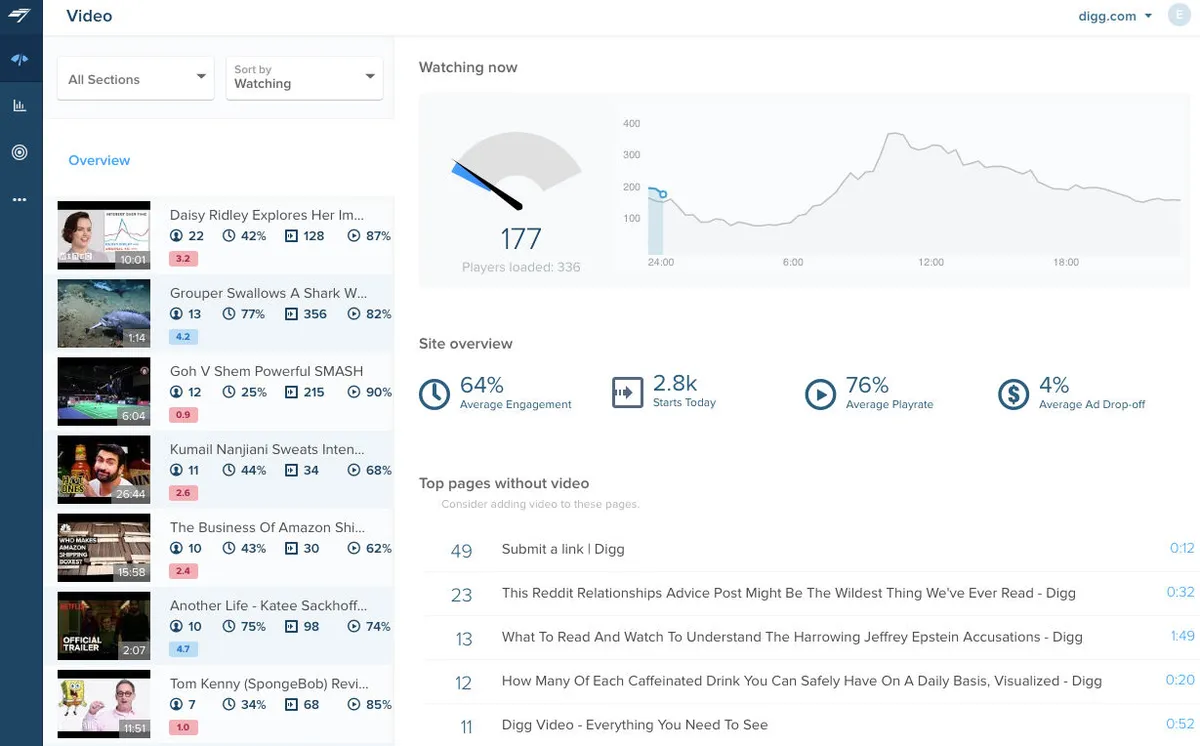Click the Average Engagement clock icon
Screen dimensions: 1200x746
(x=434, y=394)
